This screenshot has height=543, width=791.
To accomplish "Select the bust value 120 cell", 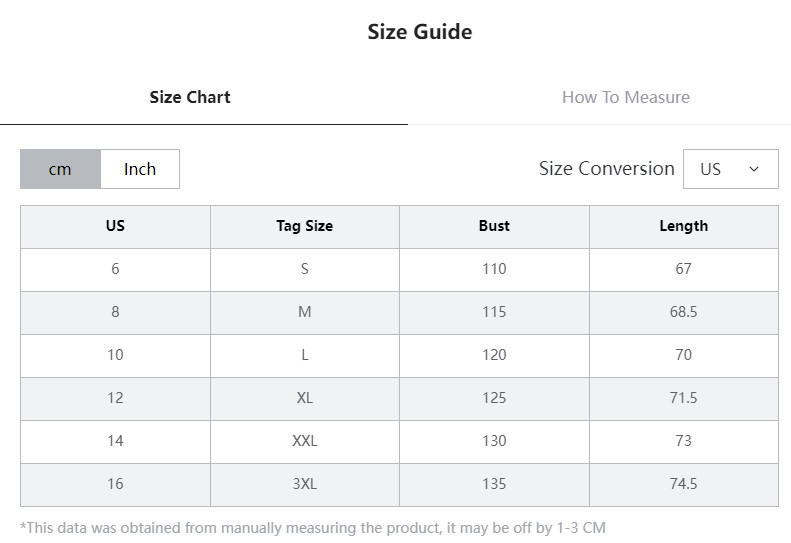I will pos(494,355).
